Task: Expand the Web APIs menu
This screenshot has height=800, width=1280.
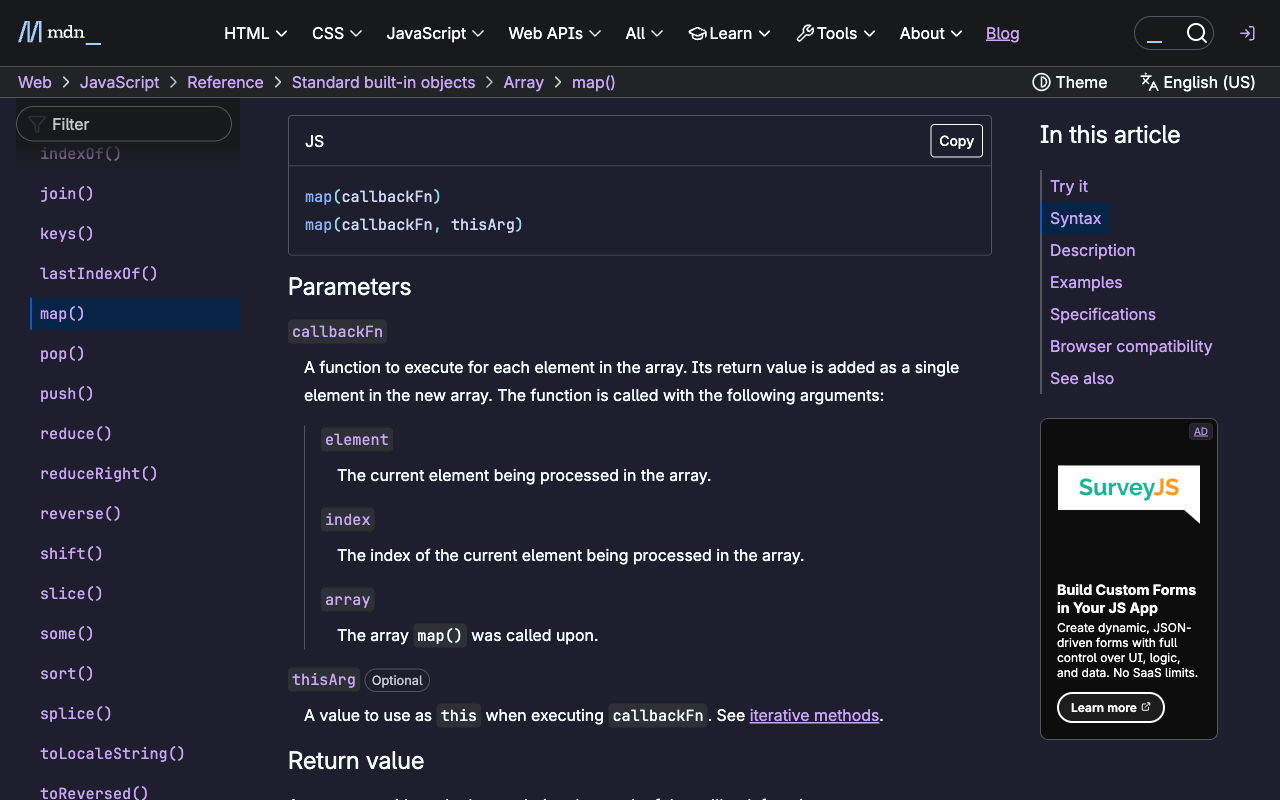Action: 554,33
